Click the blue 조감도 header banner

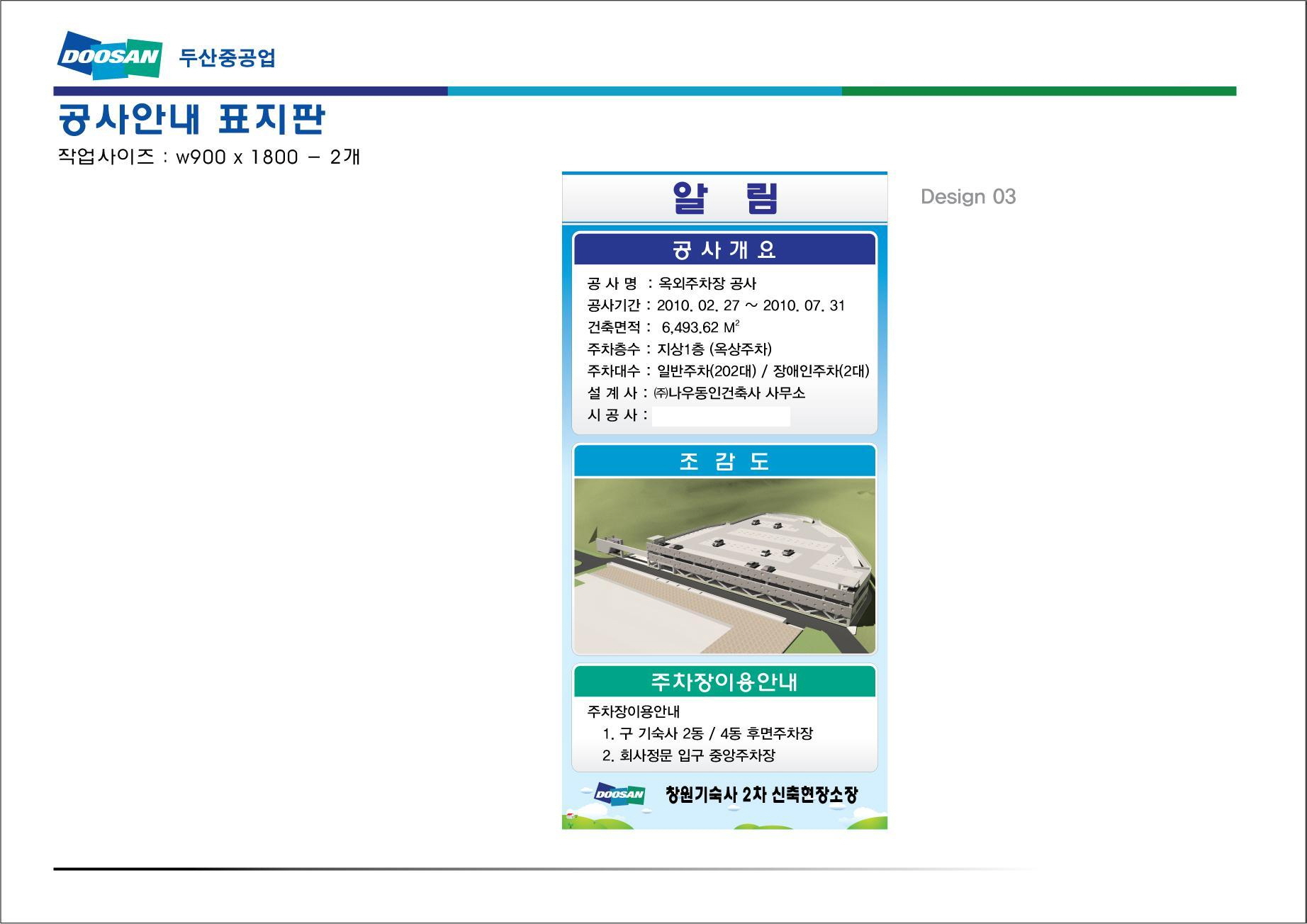(x=724, y=461)
